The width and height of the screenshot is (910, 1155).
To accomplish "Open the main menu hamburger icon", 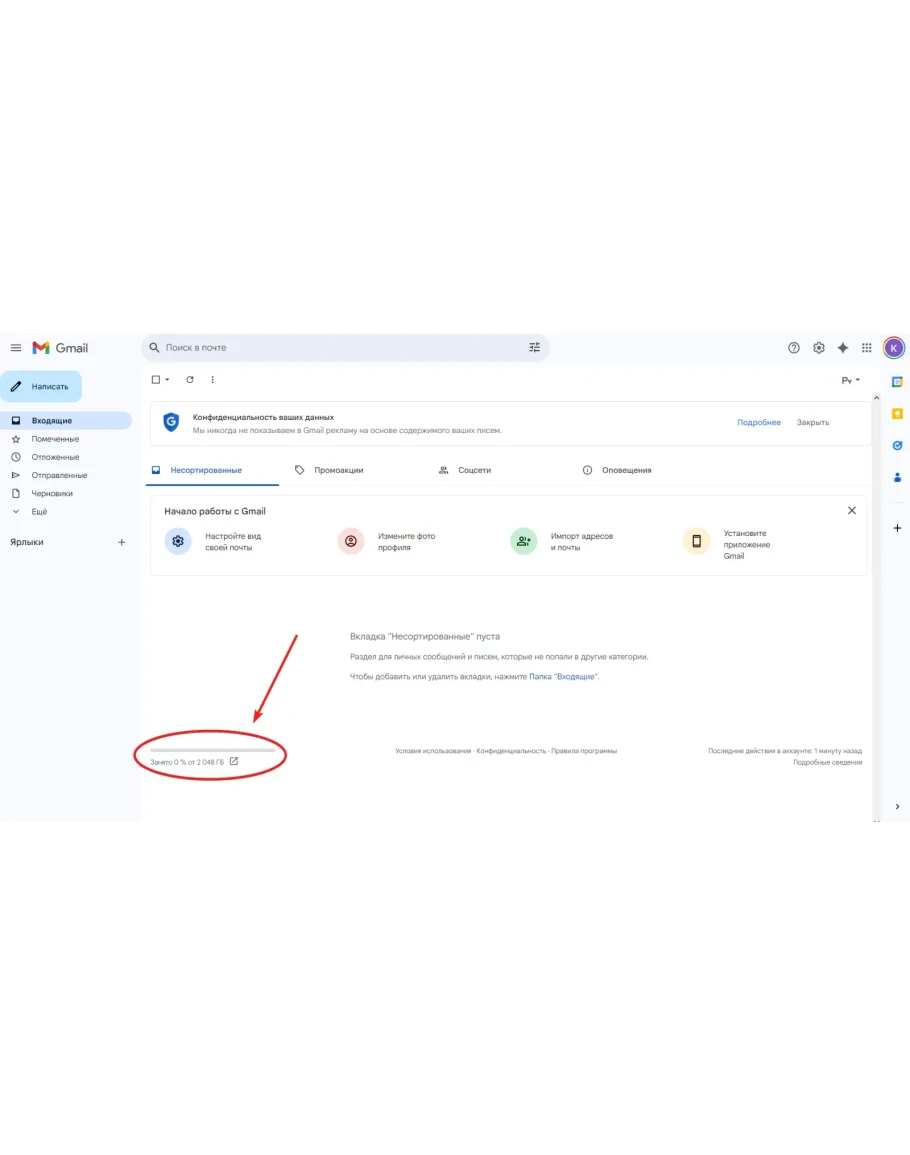I will tap(15, 348).
